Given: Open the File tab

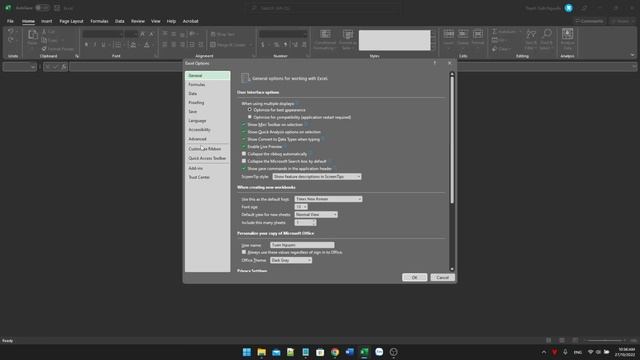Looking at the screenshot, I should pos(10,21).
